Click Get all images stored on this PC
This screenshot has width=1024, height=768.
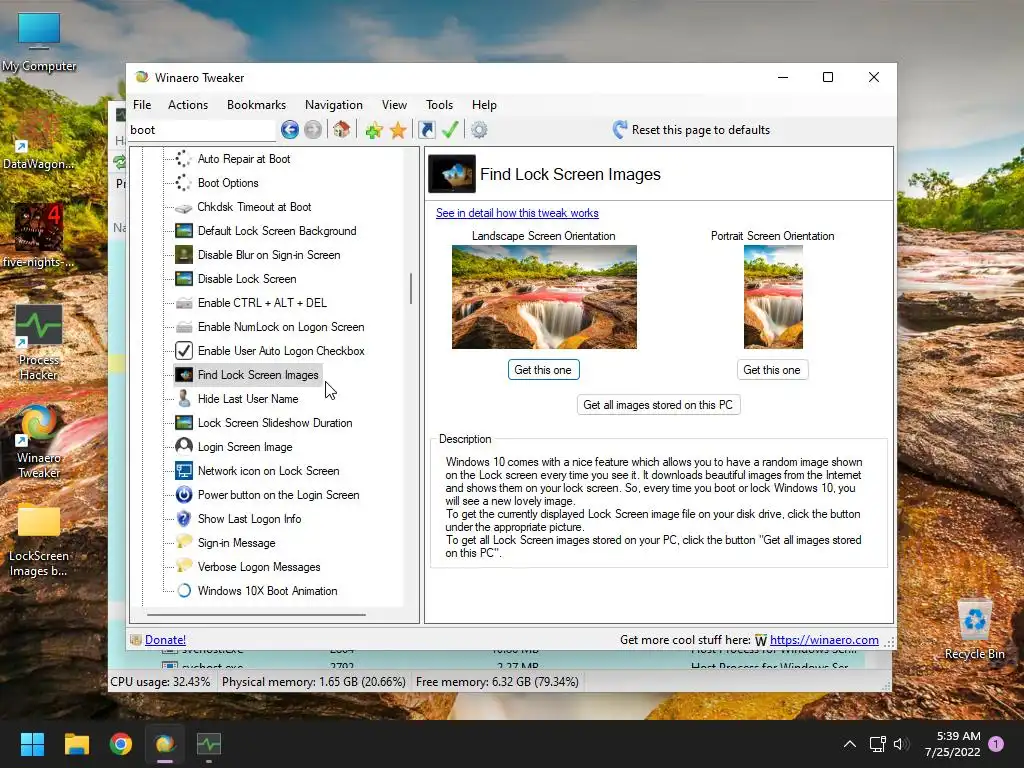click(658, 405)
